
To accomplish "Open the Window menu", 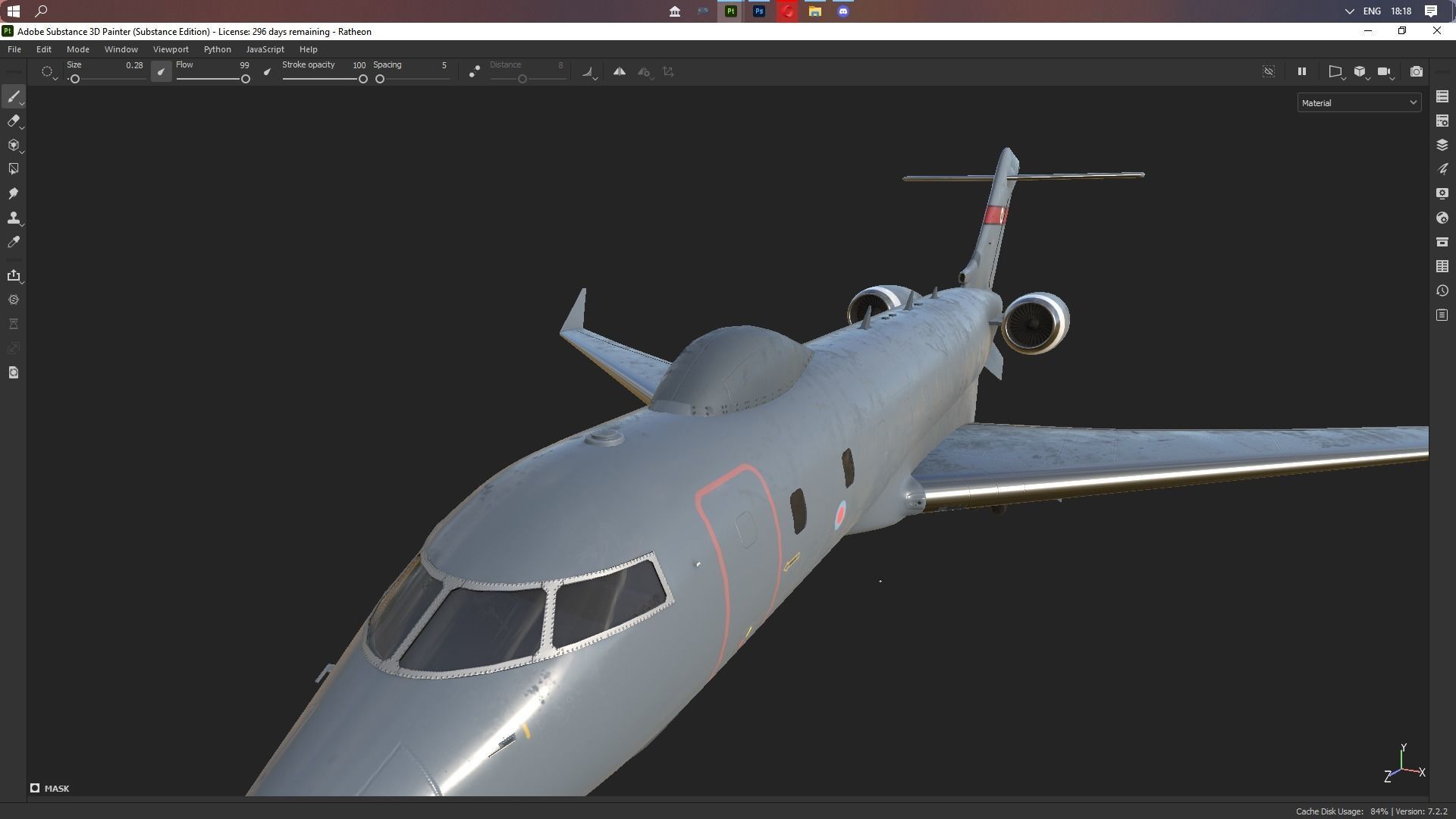I will (121, 49).
